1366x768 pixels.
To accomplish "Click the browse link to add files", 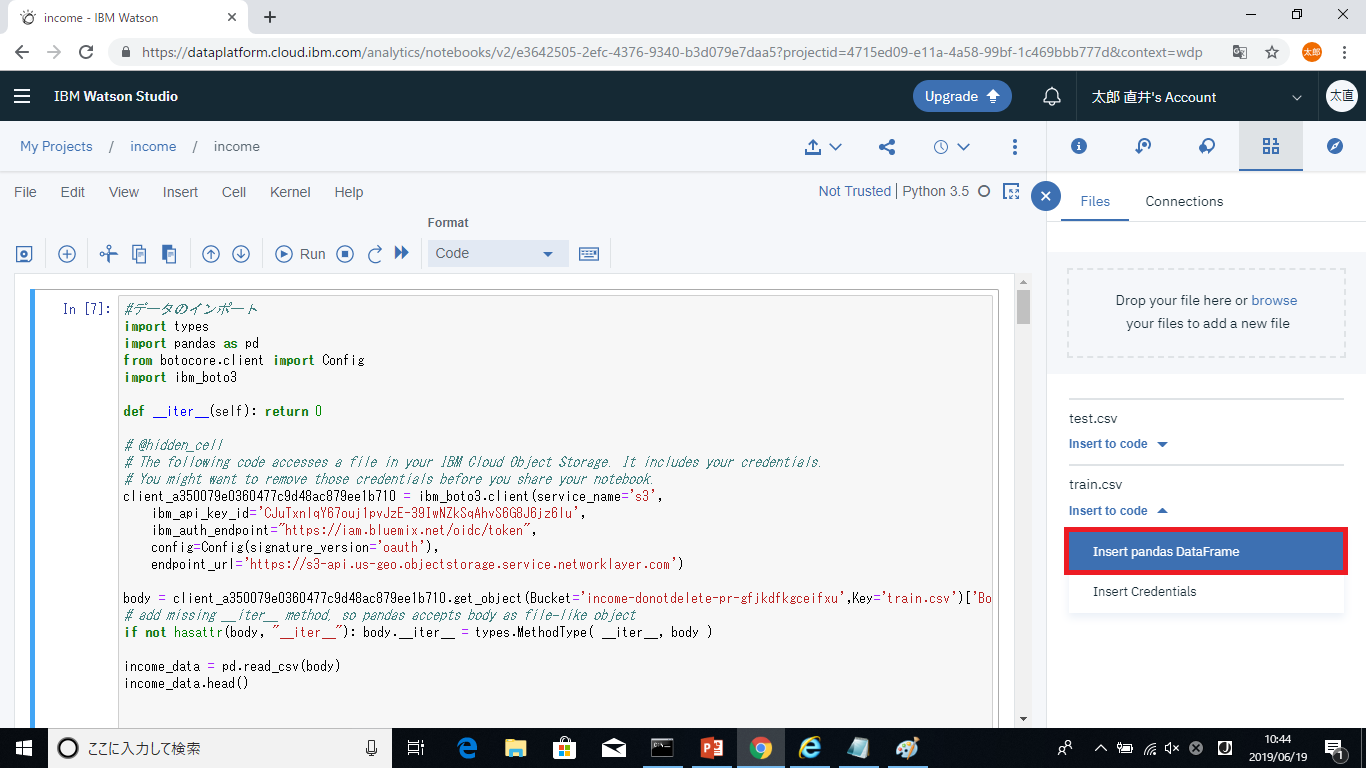I will (x=1274, y=300).
